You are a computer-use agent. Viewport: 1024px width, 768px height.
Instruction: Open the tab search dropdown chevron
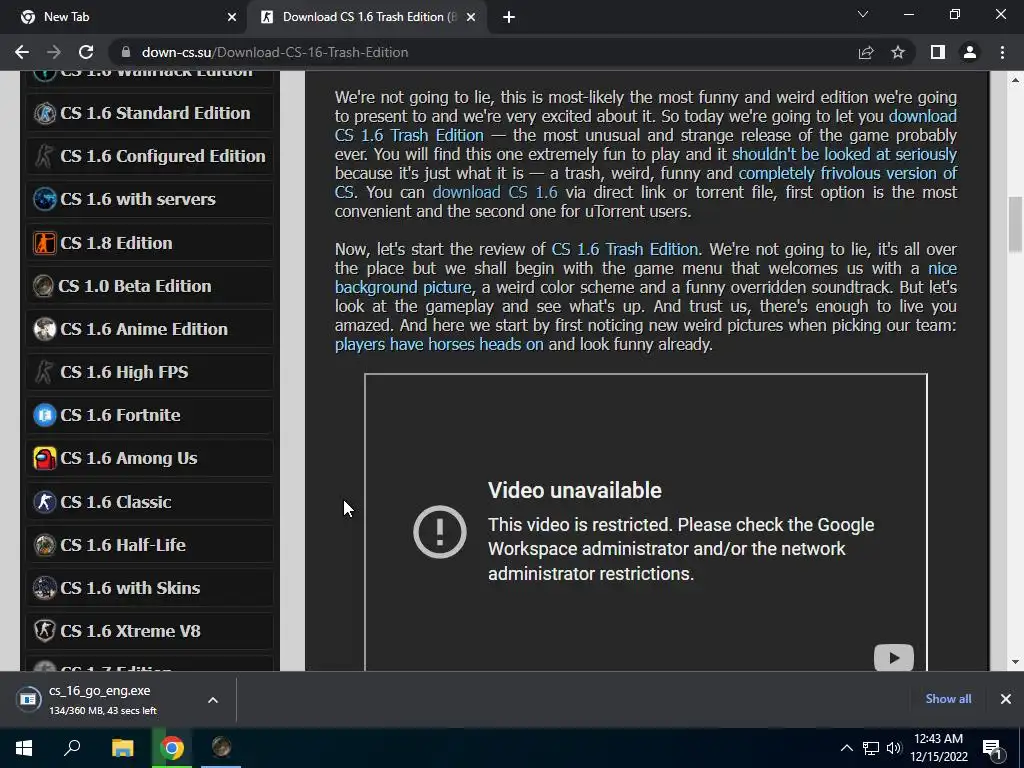[863, 14]
